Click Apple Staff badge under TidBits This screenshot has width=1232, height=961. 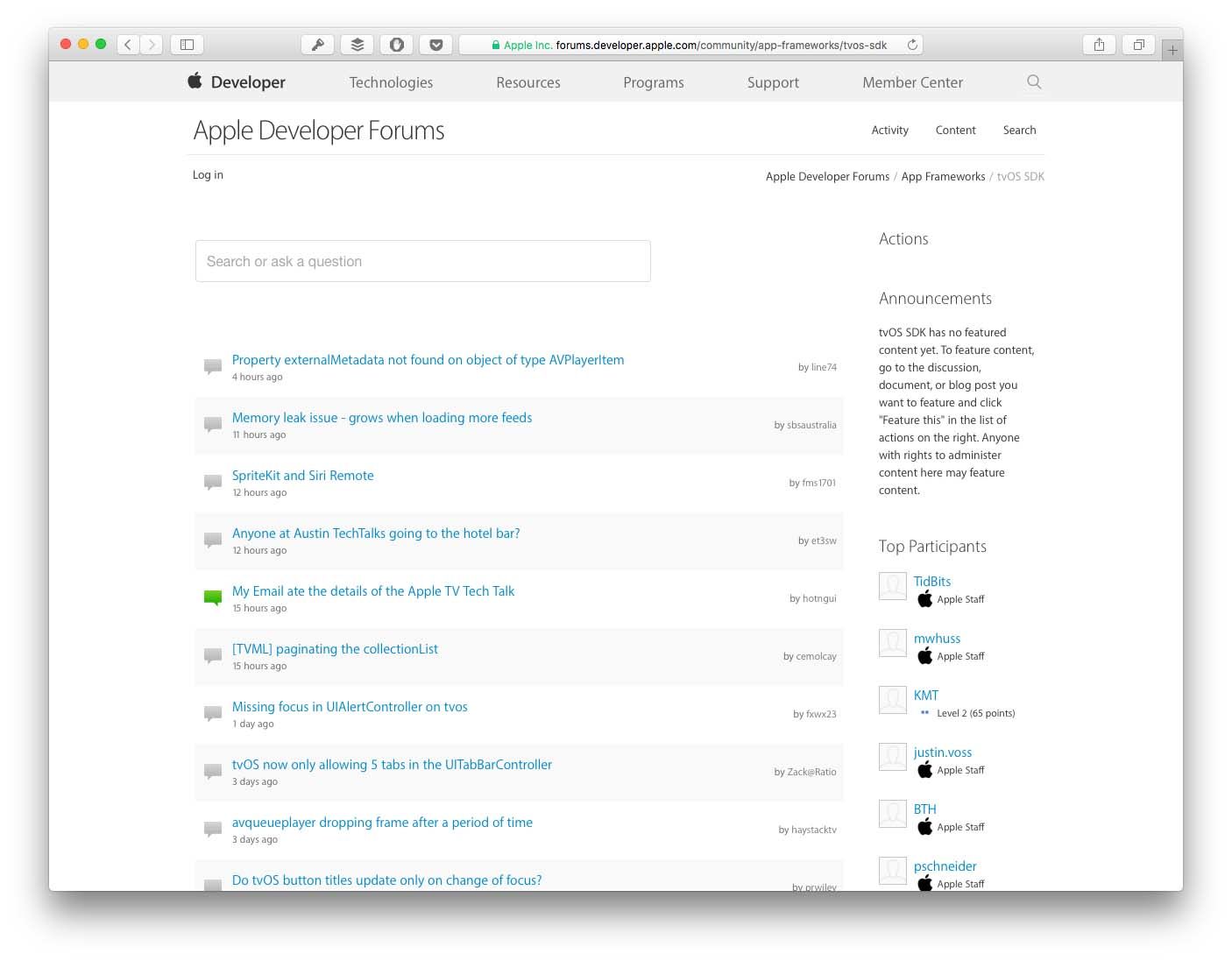coord(951,599)
